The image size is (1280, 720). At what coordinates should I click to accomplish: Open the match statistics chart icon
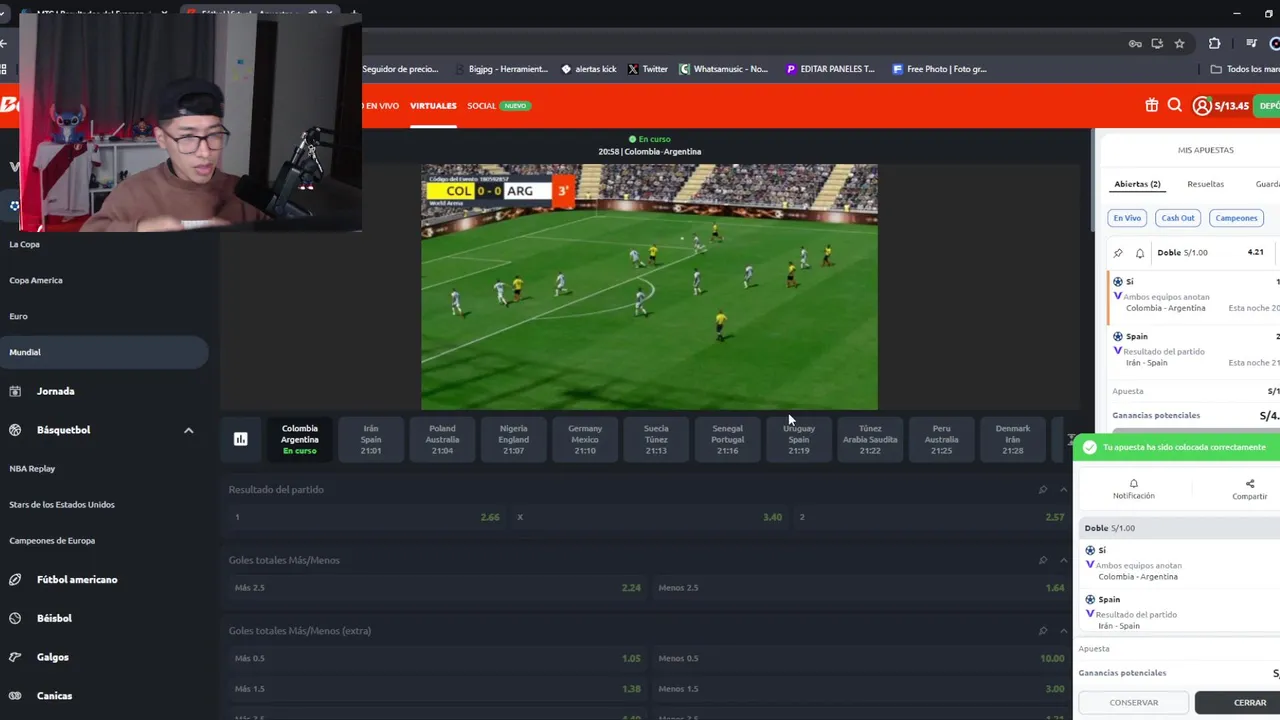coord(241,439)
